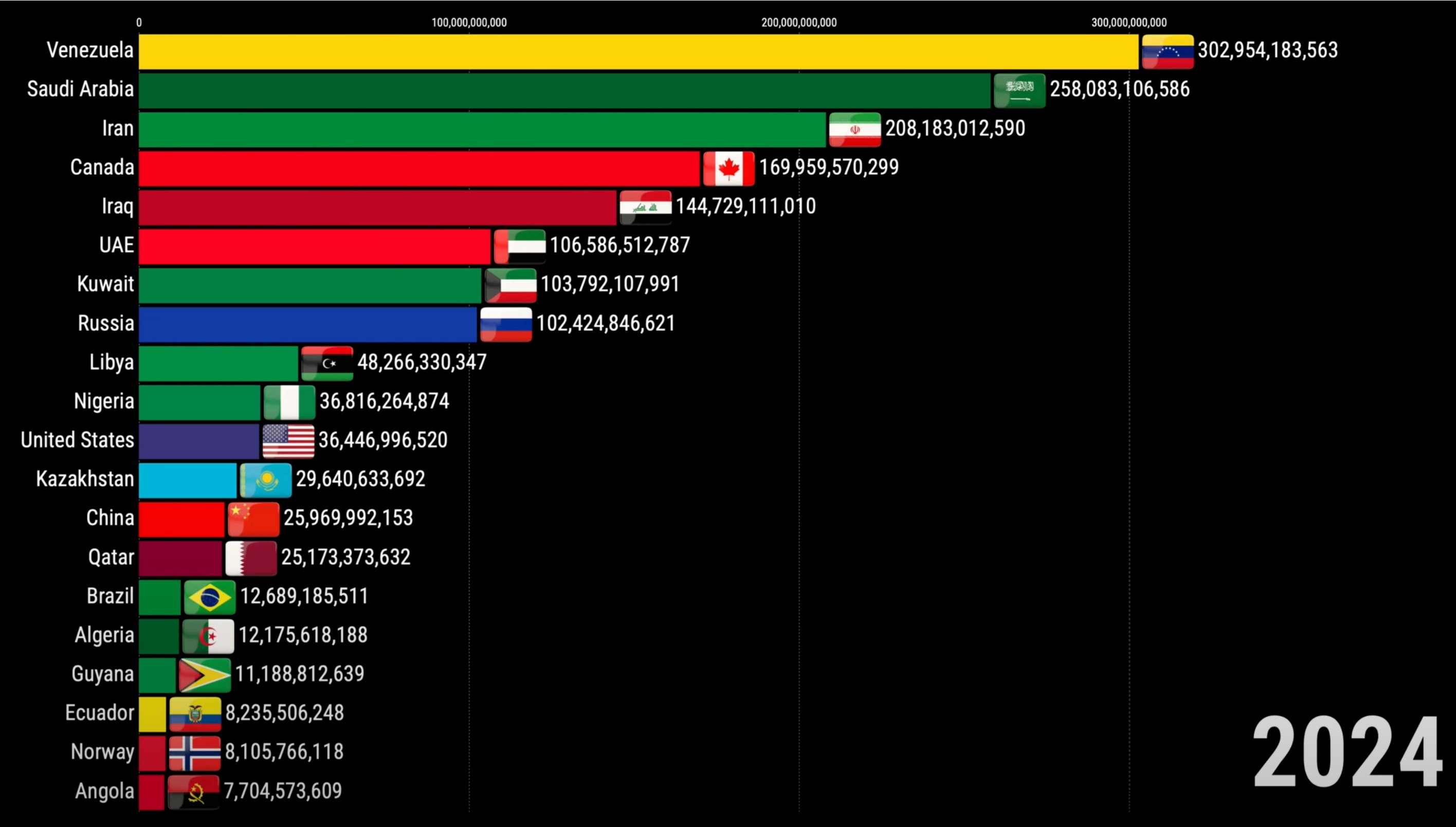Image resolution: width=1456 pixels, height=827 pixels.
Task: Click the Kazakhstan flag icon
Action: pyautogui.click(x=266, y=481)
